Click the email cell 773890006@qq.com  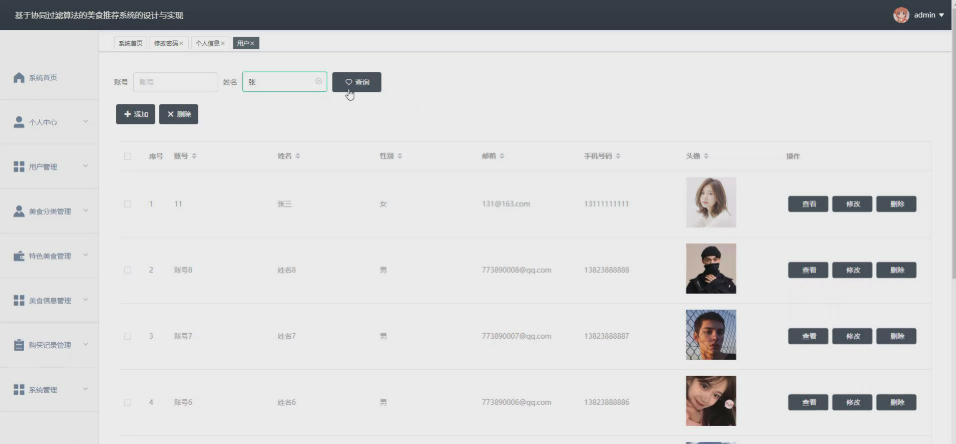coord(516,403)
